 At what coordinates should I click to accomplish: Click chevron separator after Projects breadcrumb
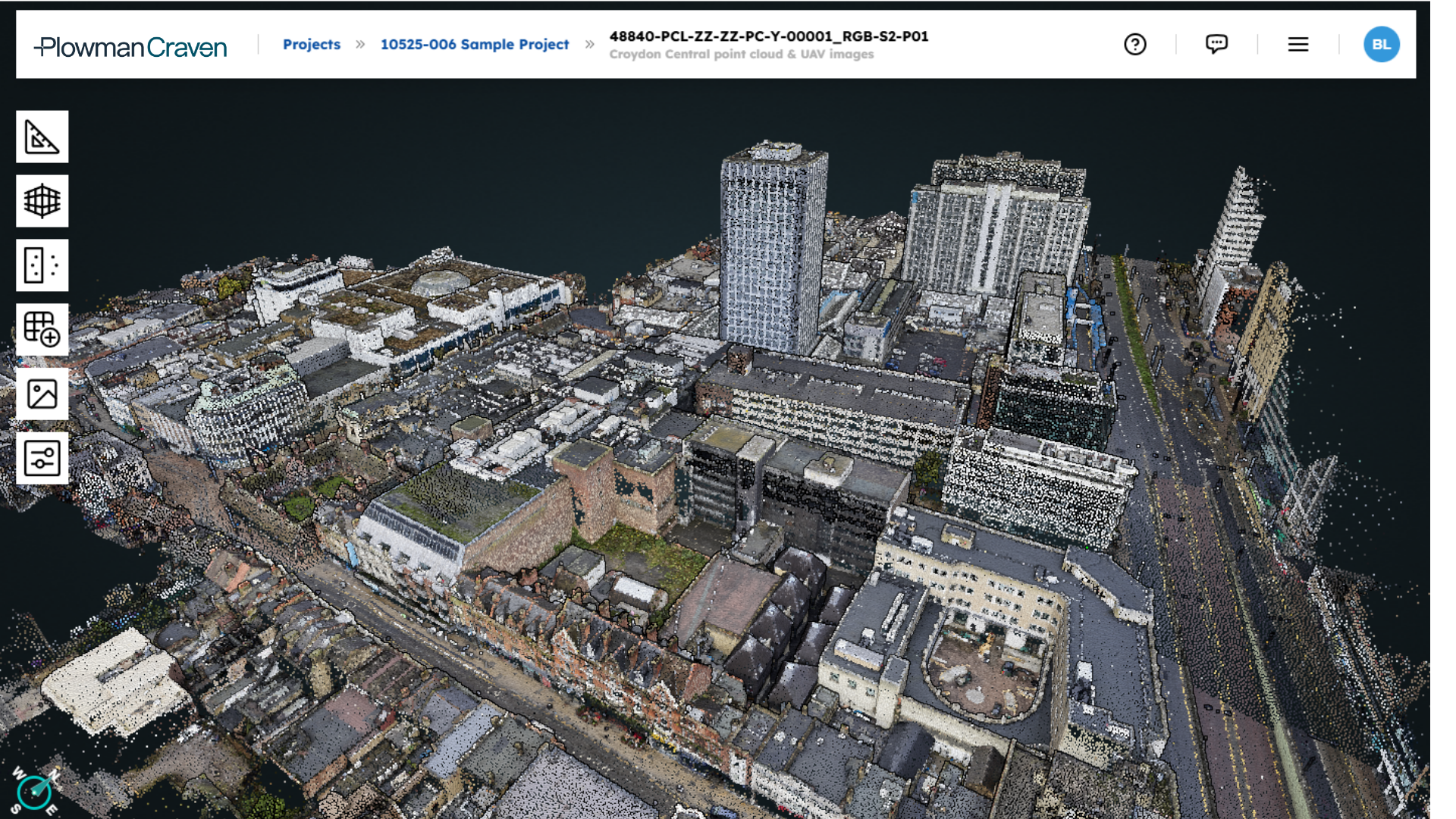[360, 44]
